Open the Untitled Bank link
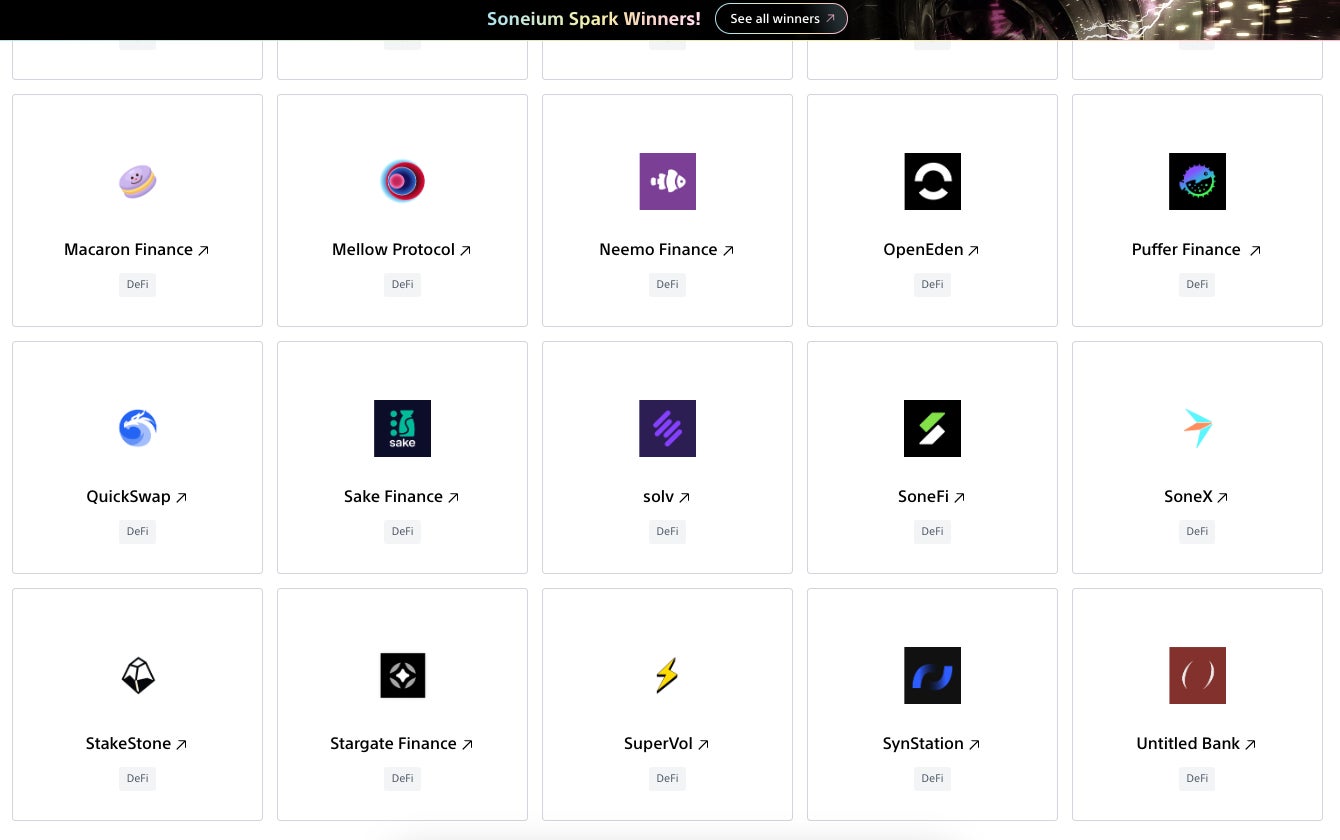This screenshot has height=840, width=1340. click(x=1197, y=744)
